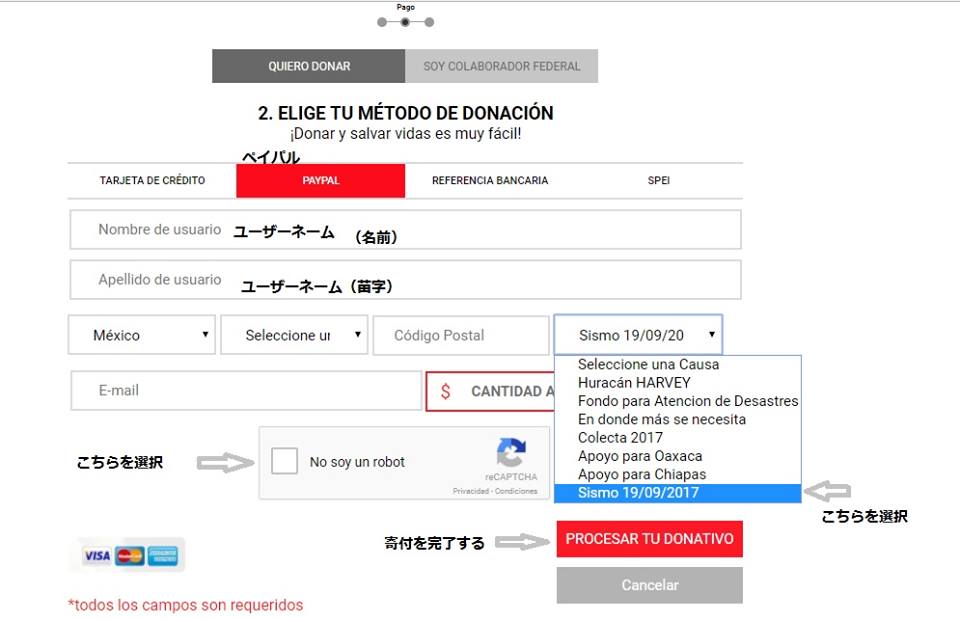Click the reCAPTCHA logo icon
This screenshot has width=960, height=621.
(511, 453)
